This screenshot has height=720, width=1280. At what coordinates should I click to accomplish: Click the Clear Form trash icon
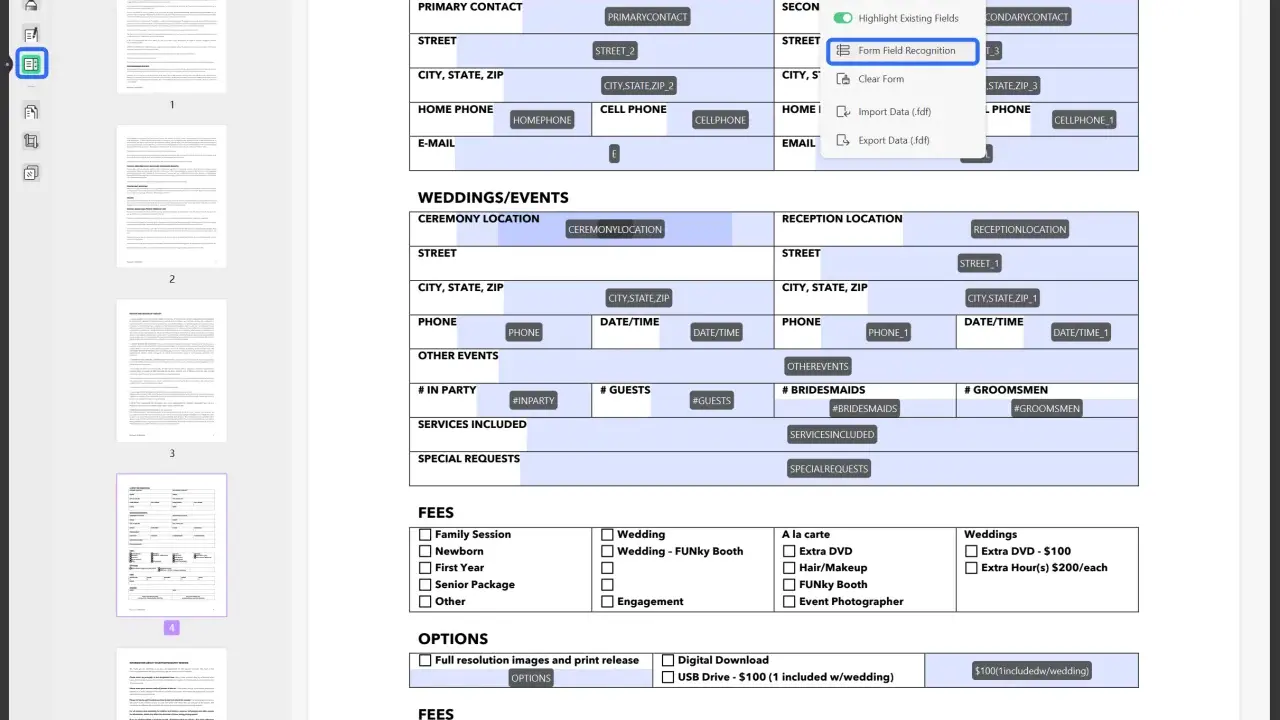[x=843, y=79]
